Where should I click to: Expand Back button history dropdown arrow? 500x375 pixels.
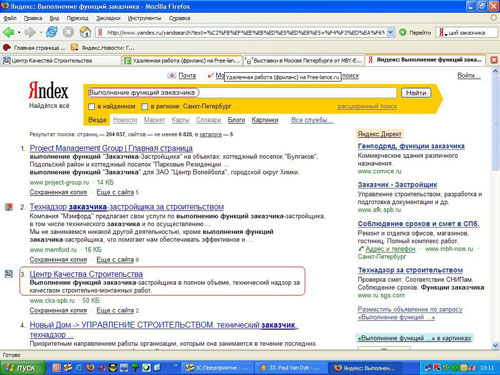coord(19,33)
